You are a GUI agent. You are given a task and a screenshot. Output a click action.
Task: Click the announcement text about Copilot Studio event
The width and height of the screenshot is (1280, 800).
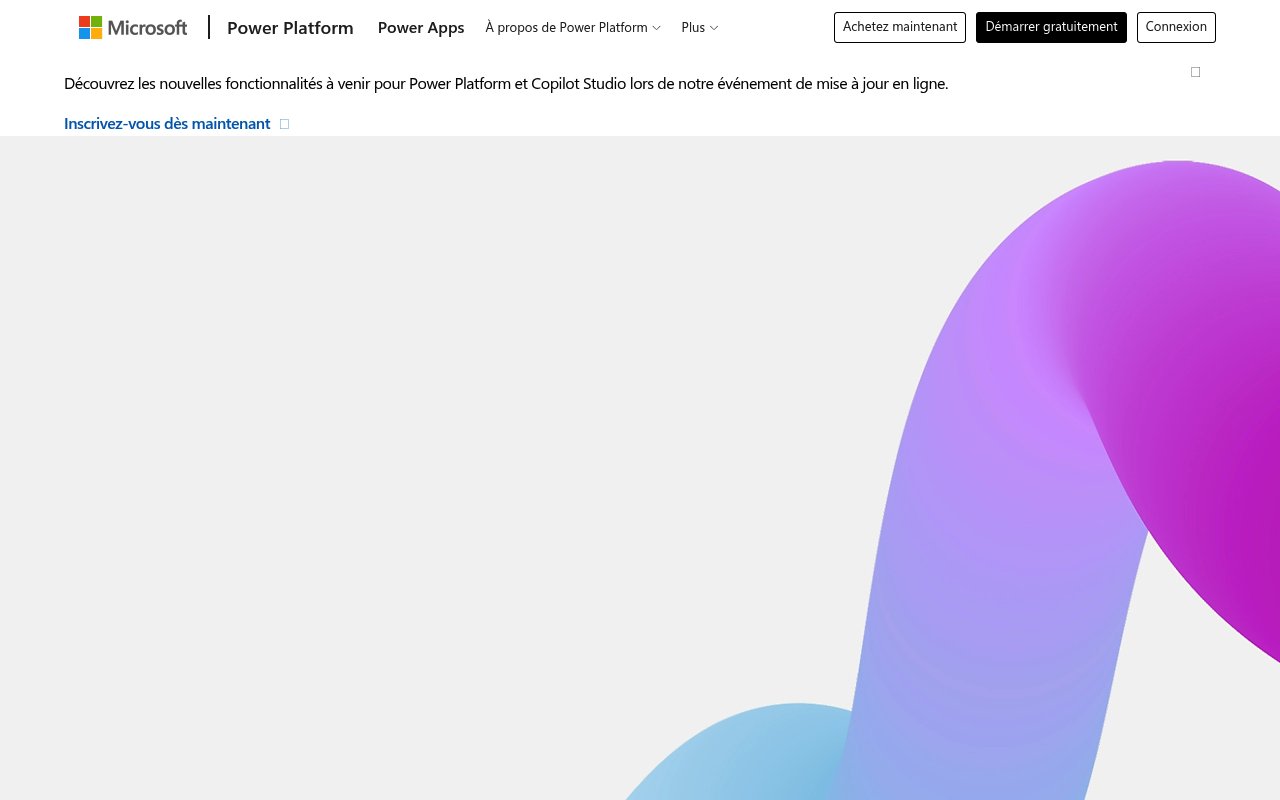pos(506,84)
